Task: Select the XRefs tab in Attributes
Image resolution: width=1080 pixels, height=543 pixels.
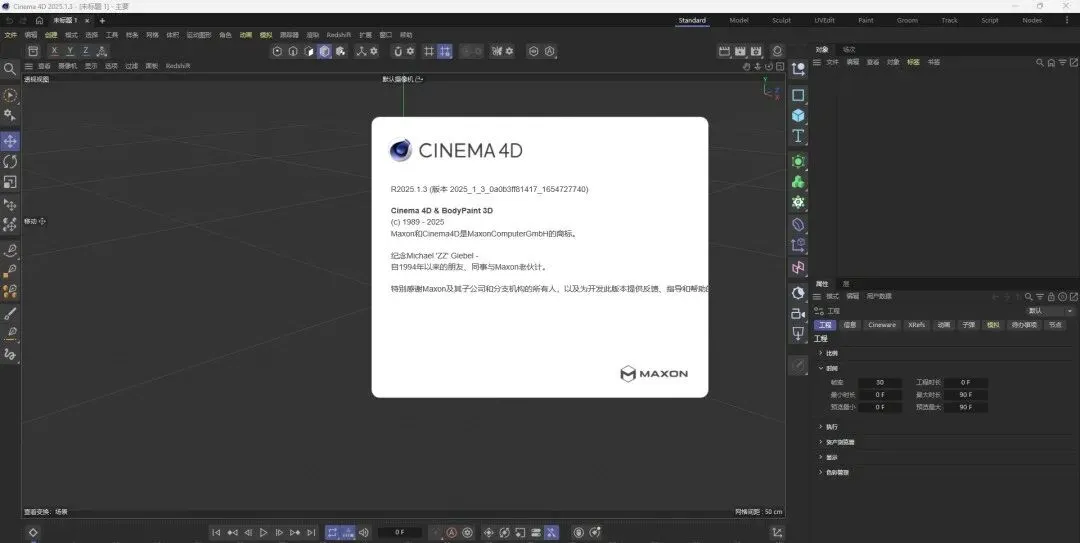Action: pos(916,325)
